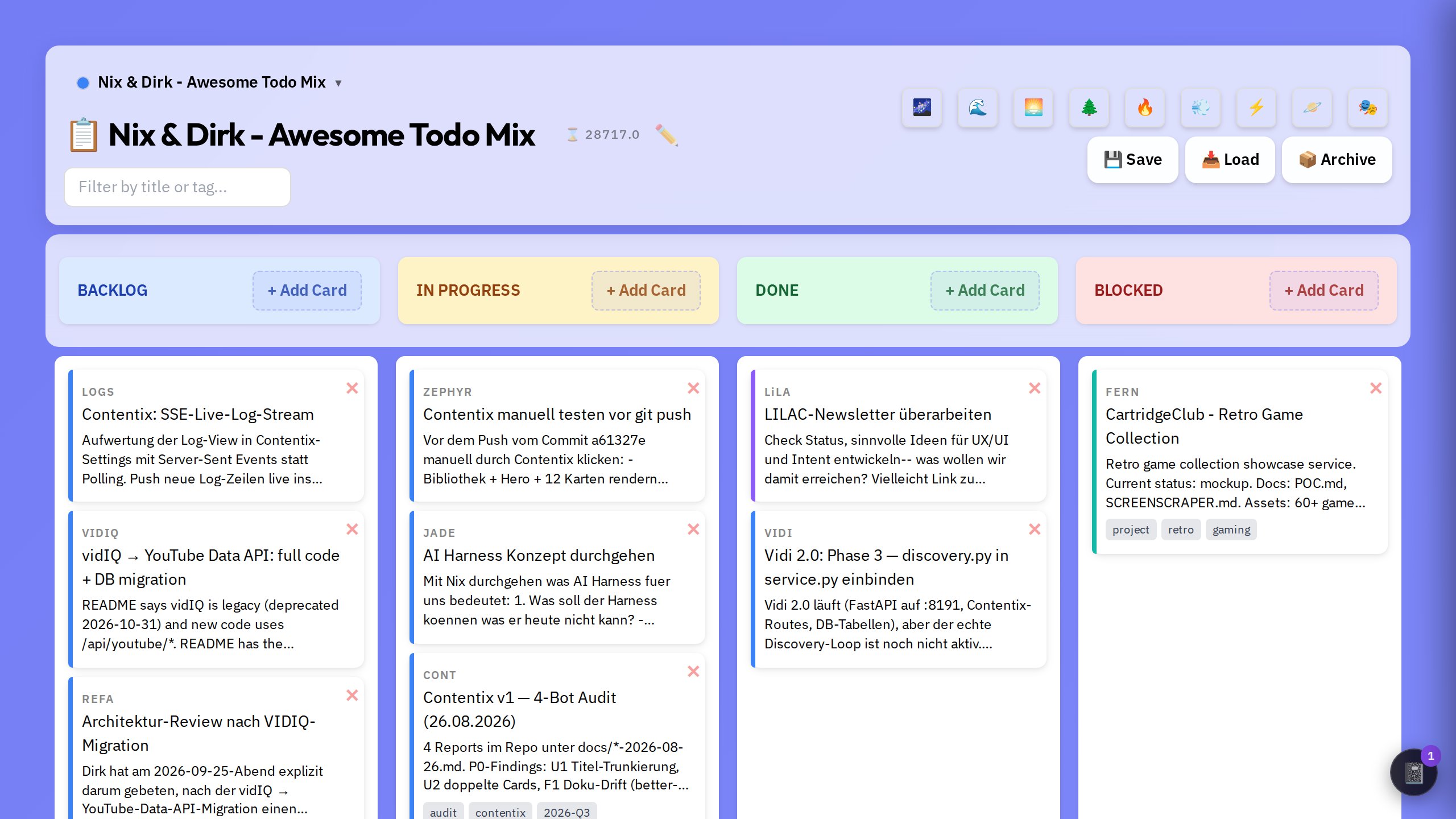This screenshot has height=819, width=1456.
Task: Click the ZEPHYR label on first In Progress card
Action: (x=447, y=392)
